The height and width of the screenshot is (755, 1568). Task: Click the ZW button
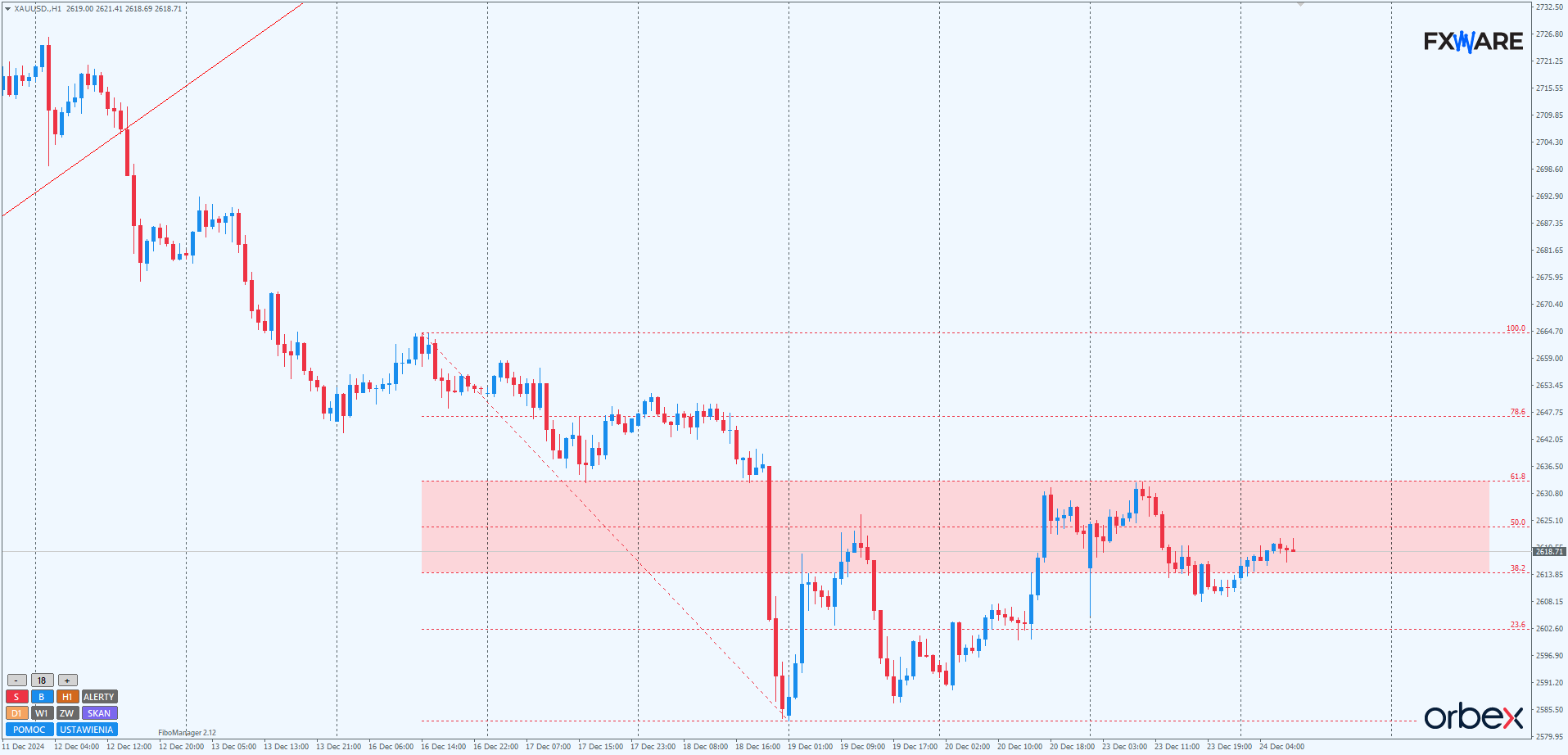67,713
